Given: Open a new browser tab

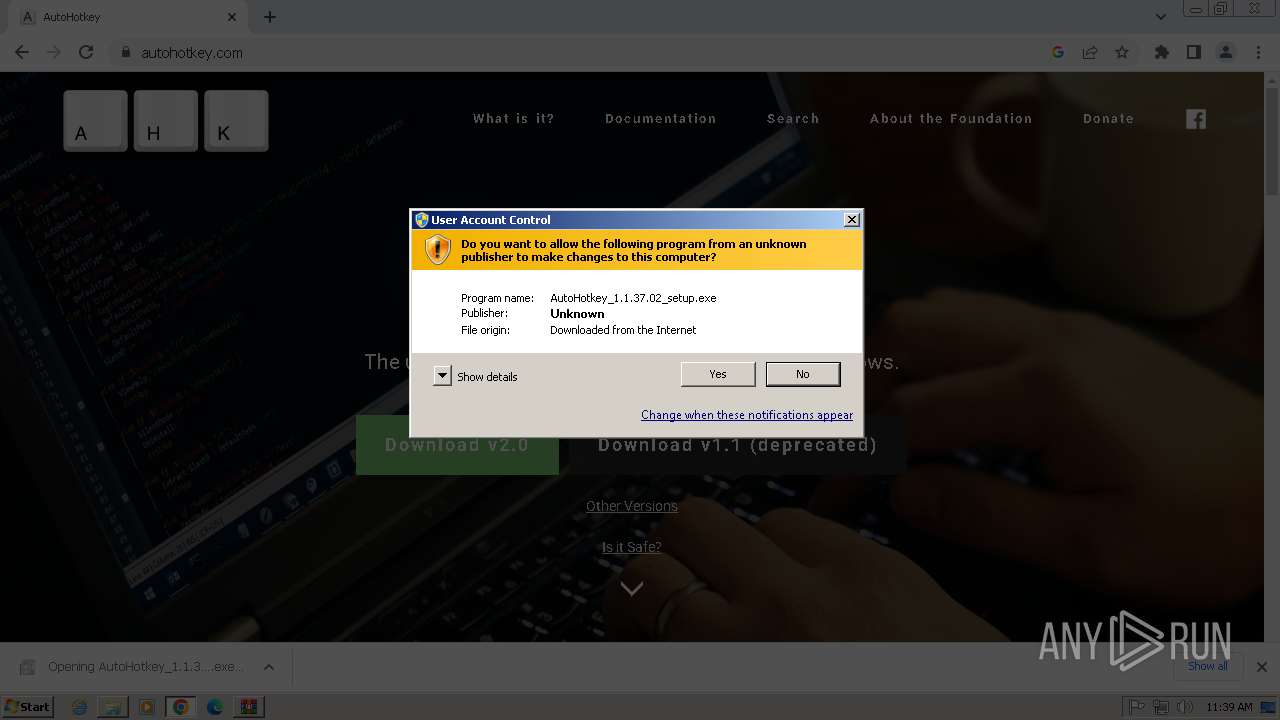Looking at the screenshot, I should tap(270, 17).
